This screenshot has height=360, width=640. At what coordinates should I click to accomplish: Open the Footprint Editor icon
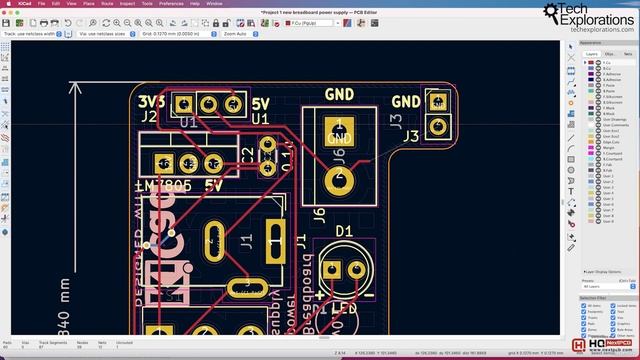pos(240,23)
